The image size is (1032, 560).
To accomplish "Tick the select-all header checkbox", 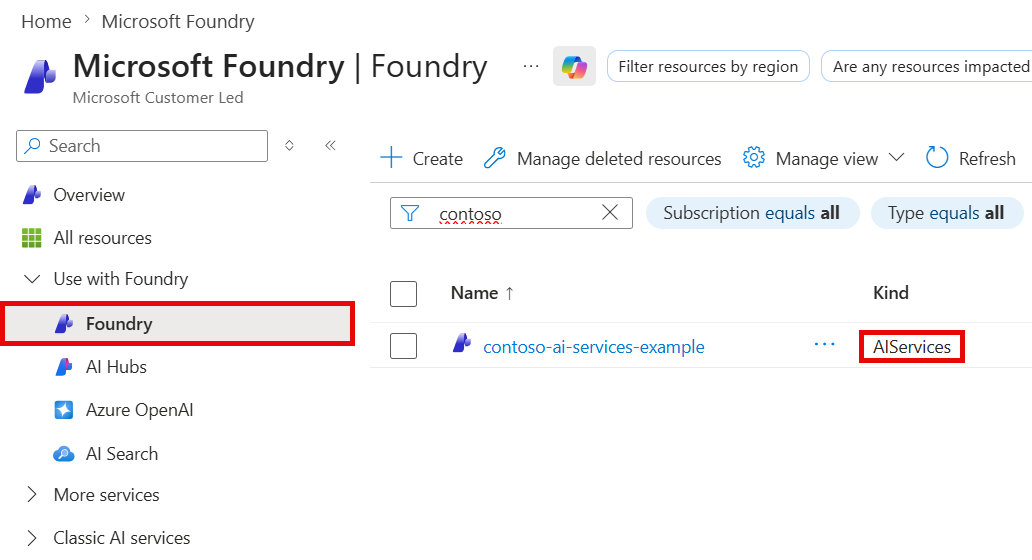I will click(x=403, y=293).
